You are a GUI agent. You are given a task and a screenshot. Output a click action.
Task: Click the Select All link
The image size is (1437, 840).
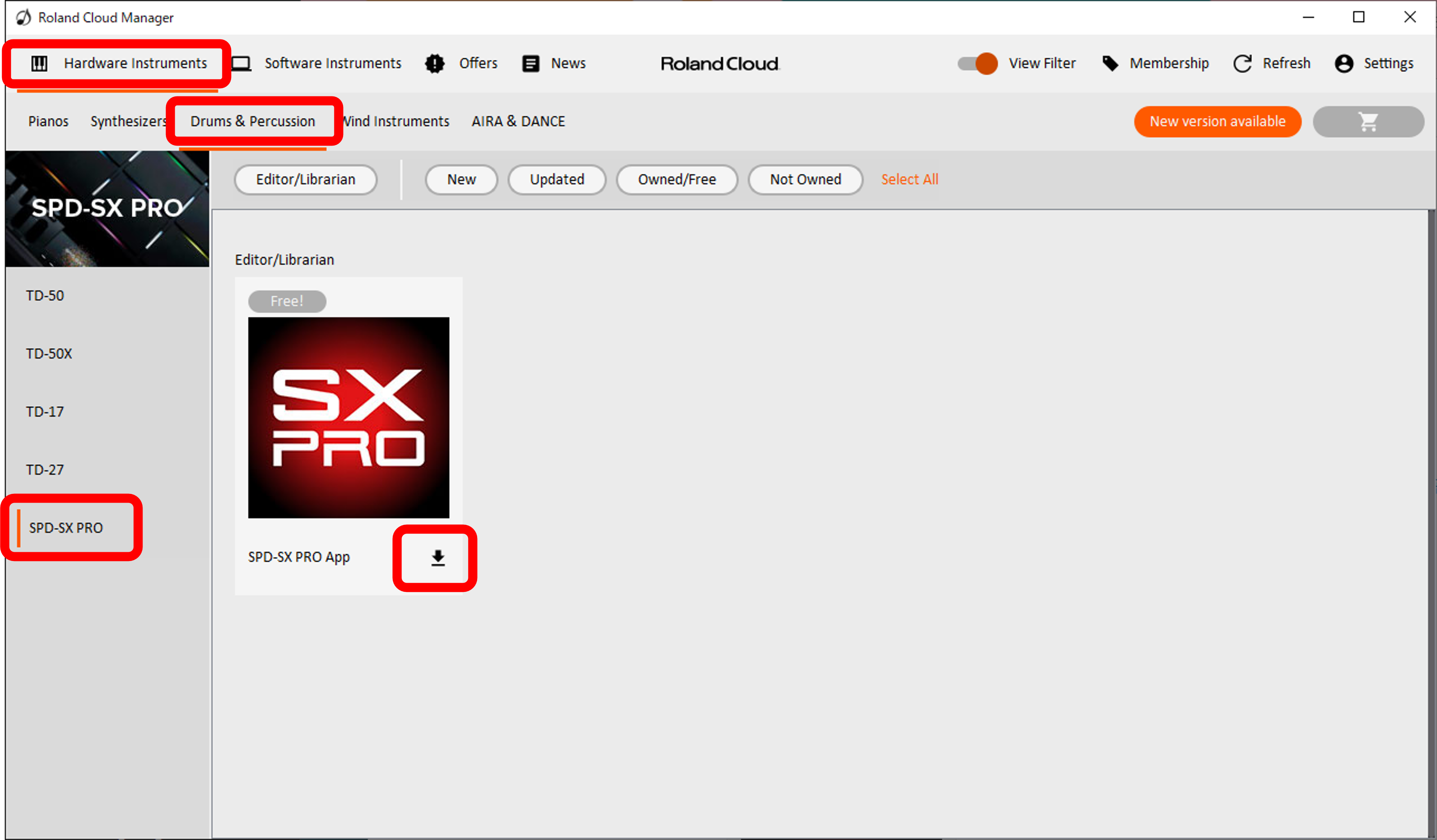click(x=910, y=180)
